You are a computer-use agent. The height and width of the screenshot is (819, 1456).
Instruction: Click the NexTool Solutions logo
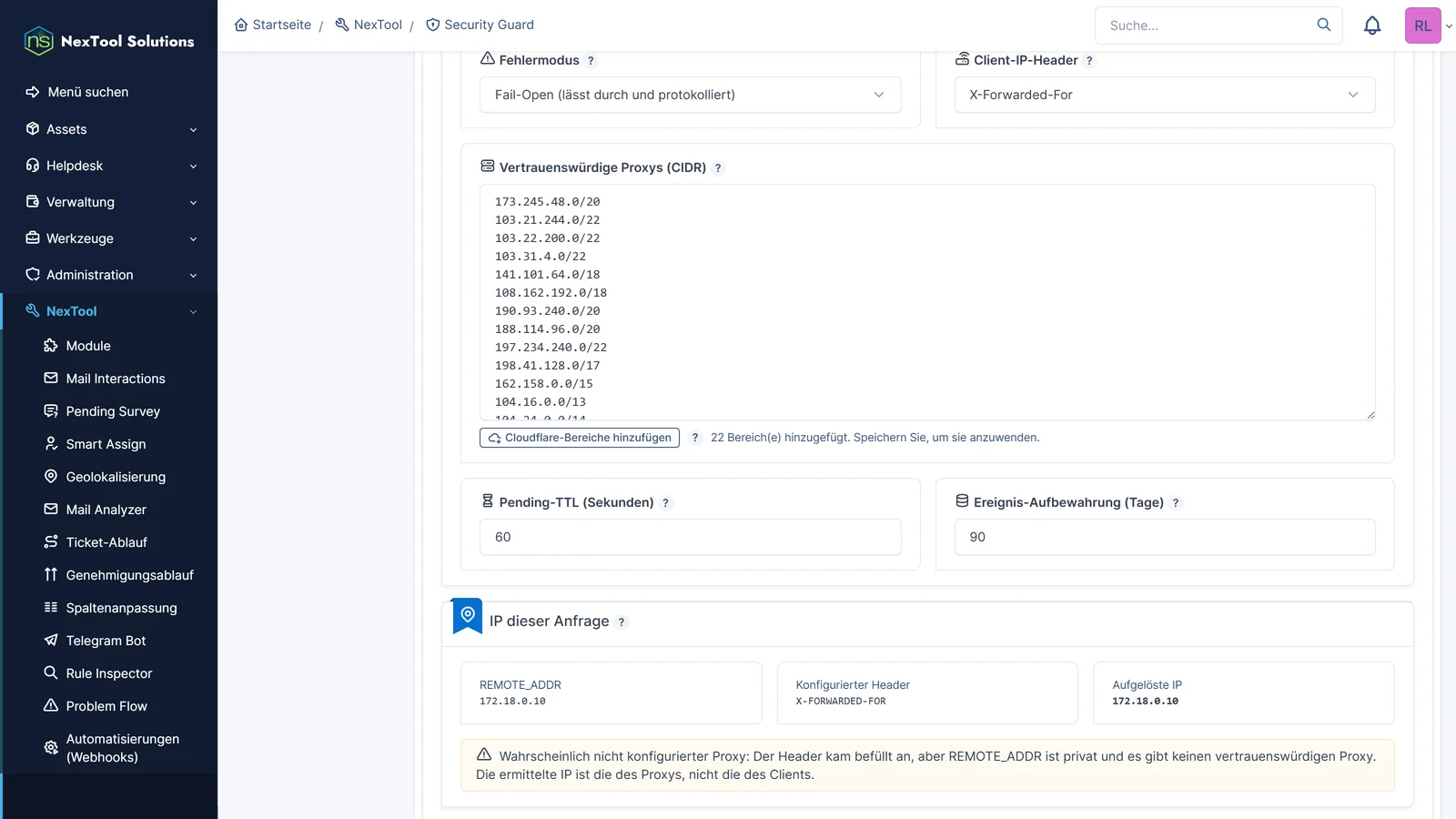(x=109, y=41)
